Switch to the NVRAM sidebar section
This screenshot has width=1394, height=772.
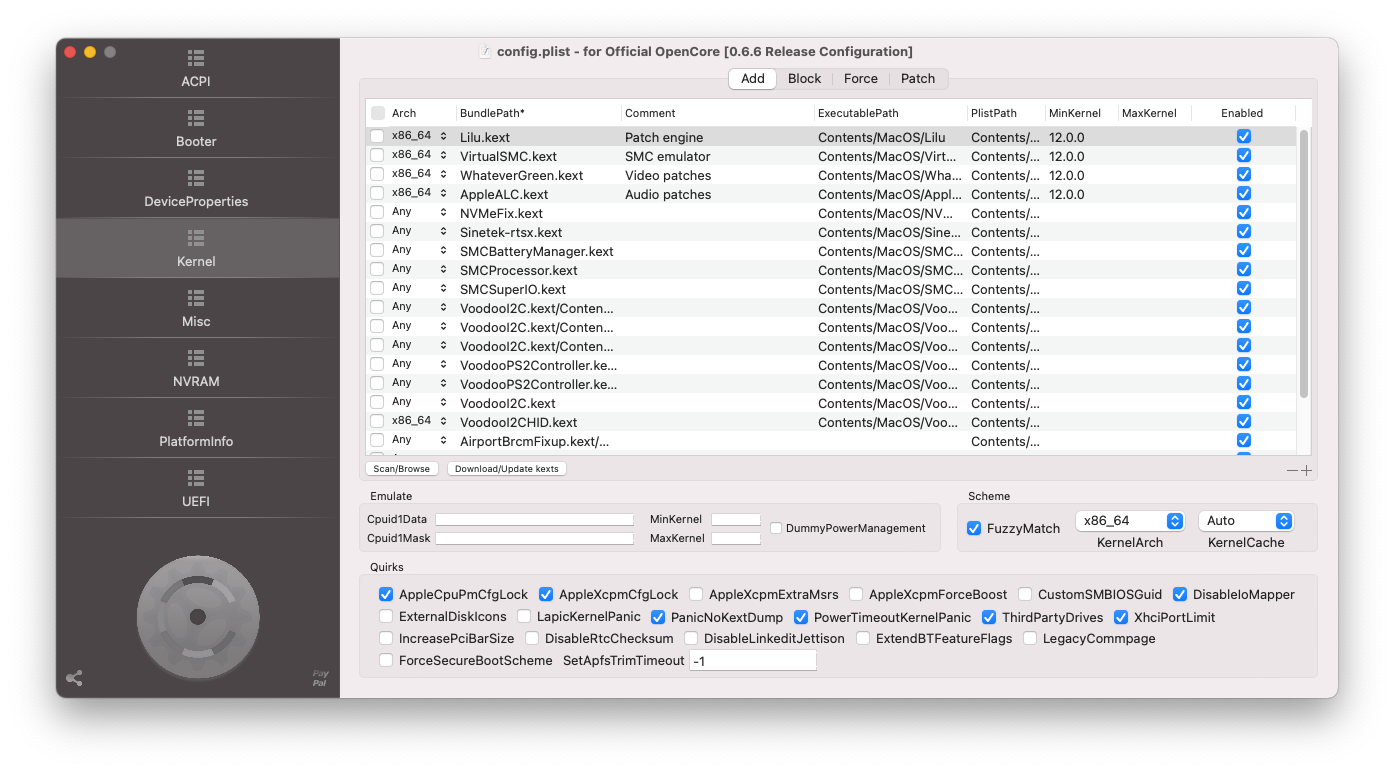coord(196,368)
